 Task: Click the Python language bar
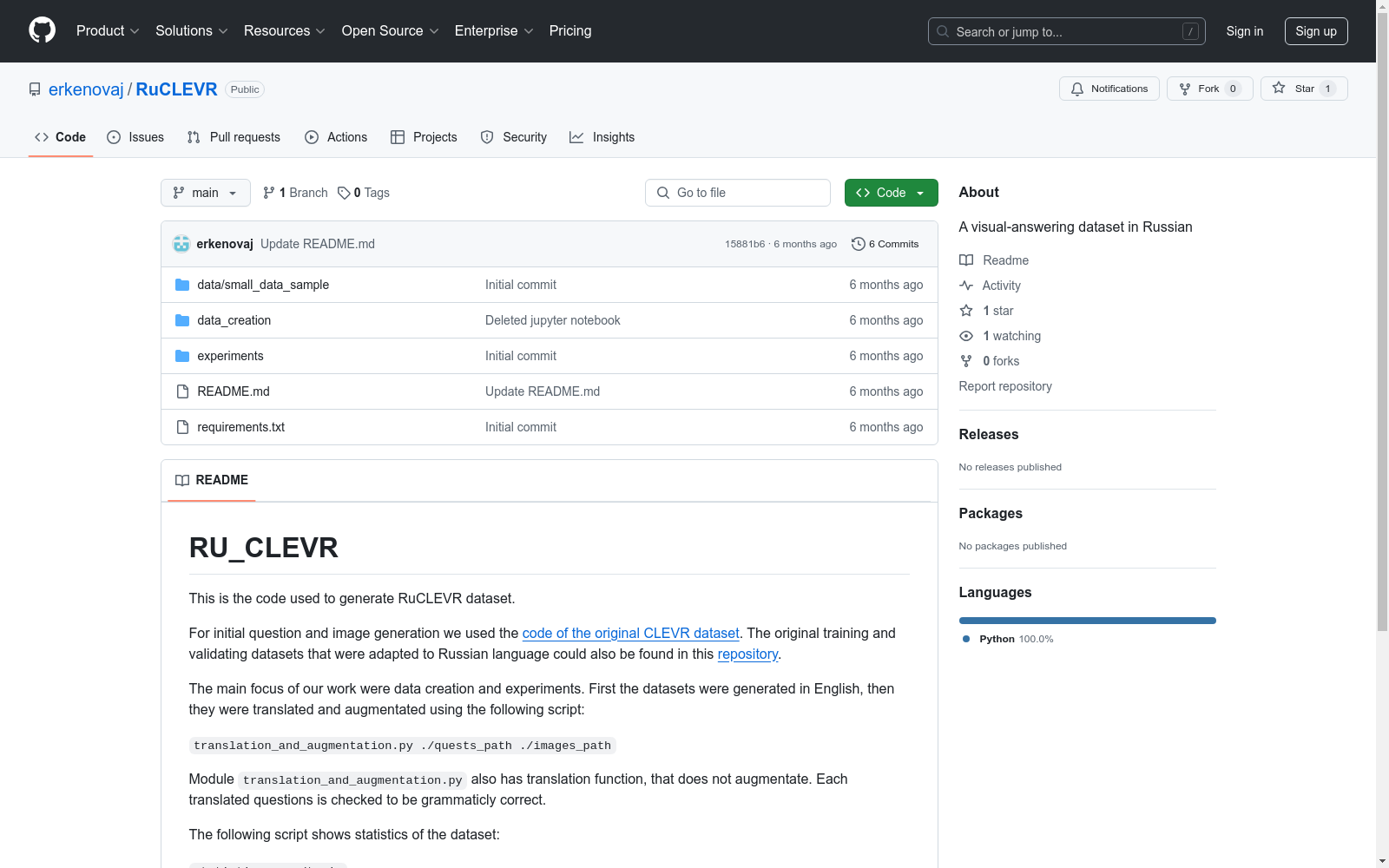pos(1088,621)
